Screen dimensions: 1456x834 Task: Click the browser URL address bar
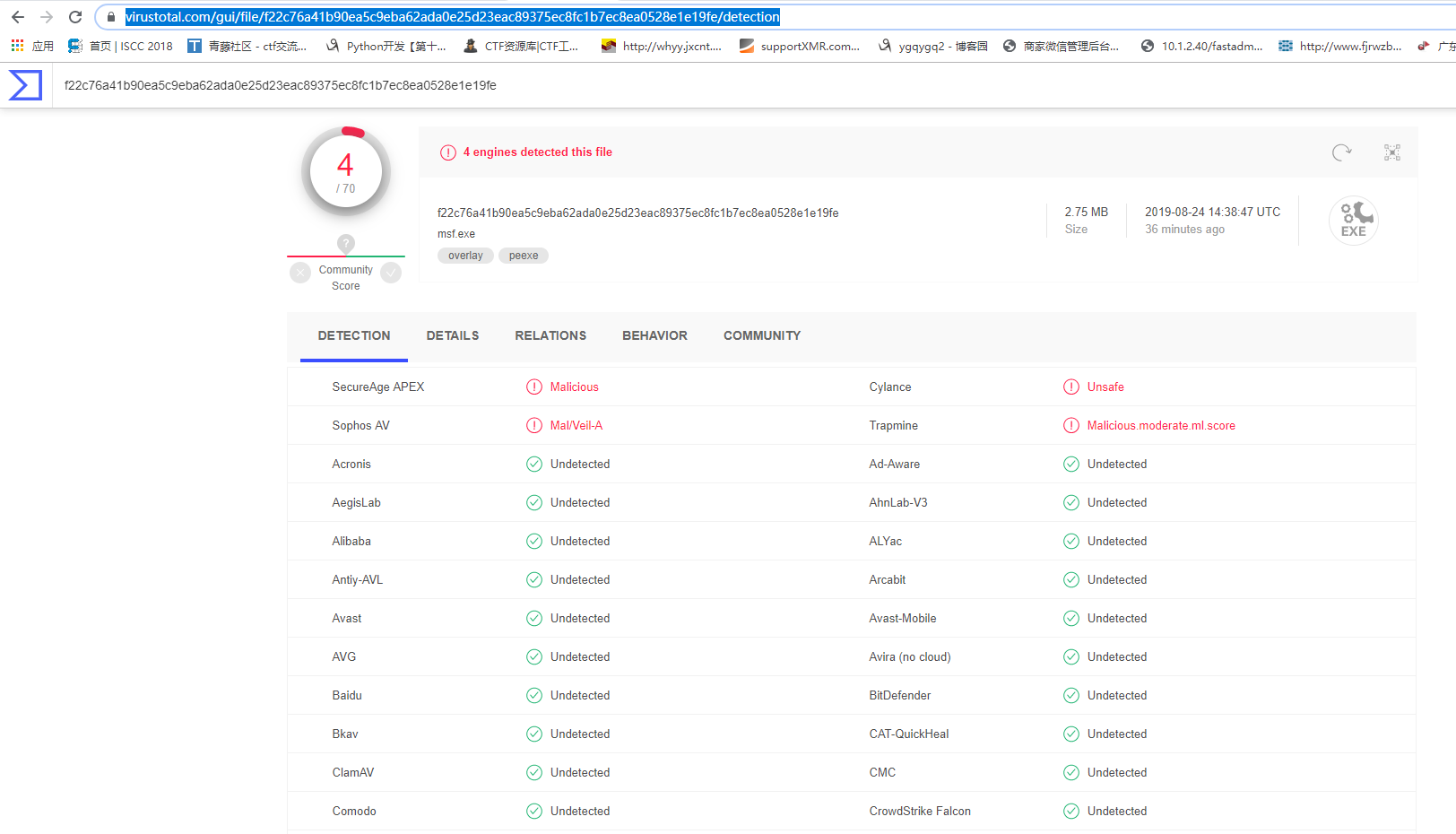click(776, 17)
